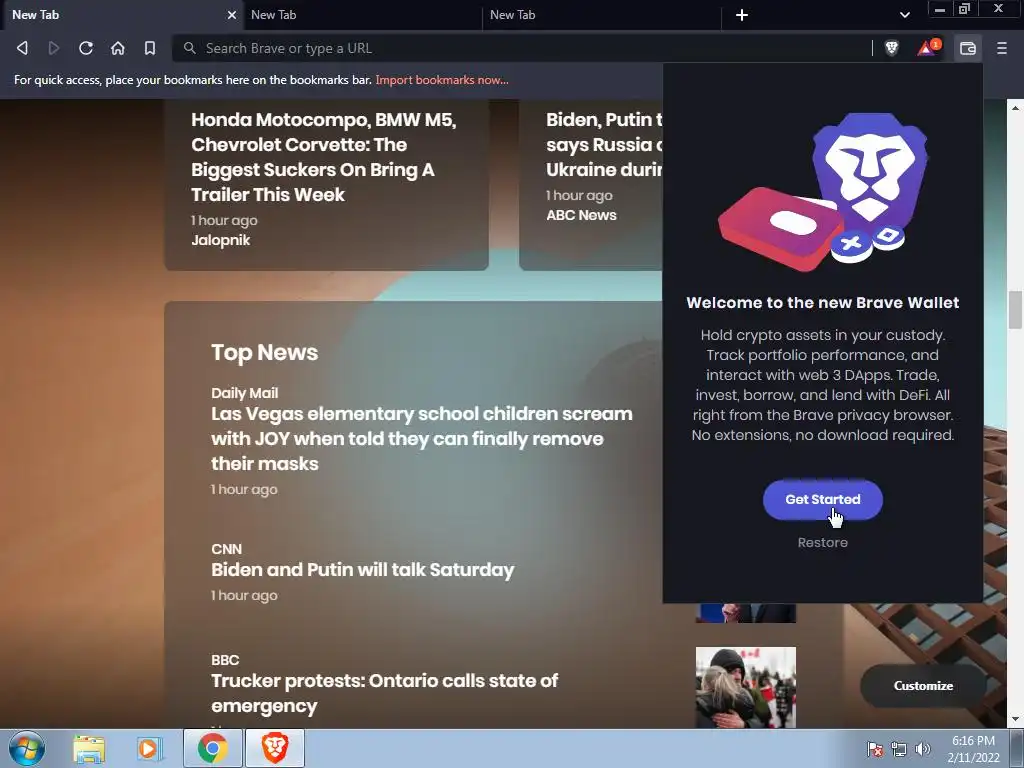This screenshot has width=1024, height=768.
Task: Go back using the back arrow
Action: pyautogui.click(x=22, y=48)
